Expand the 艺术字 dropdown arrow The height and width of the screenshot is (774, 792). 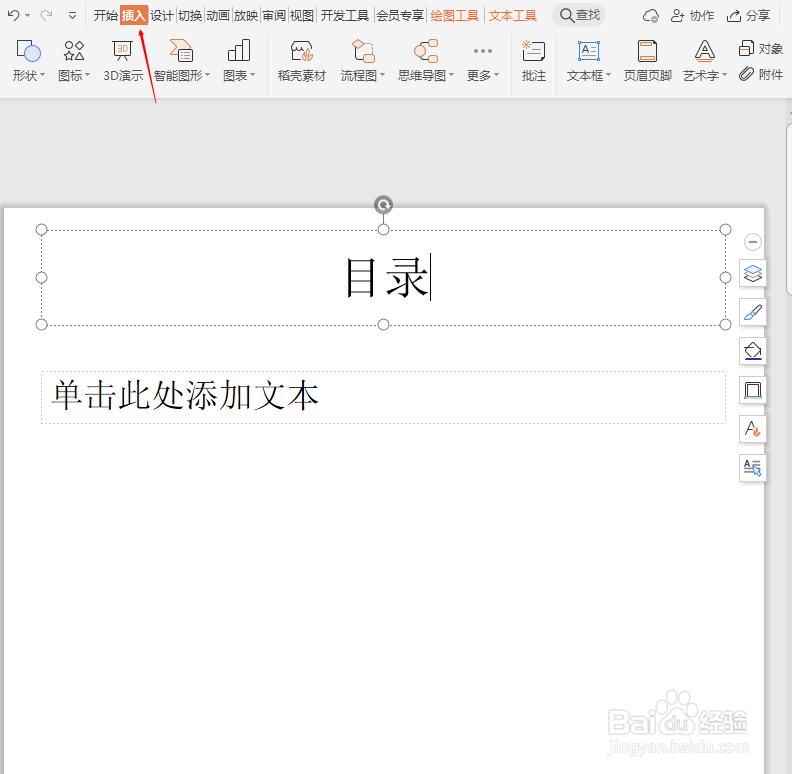[724, 75]
